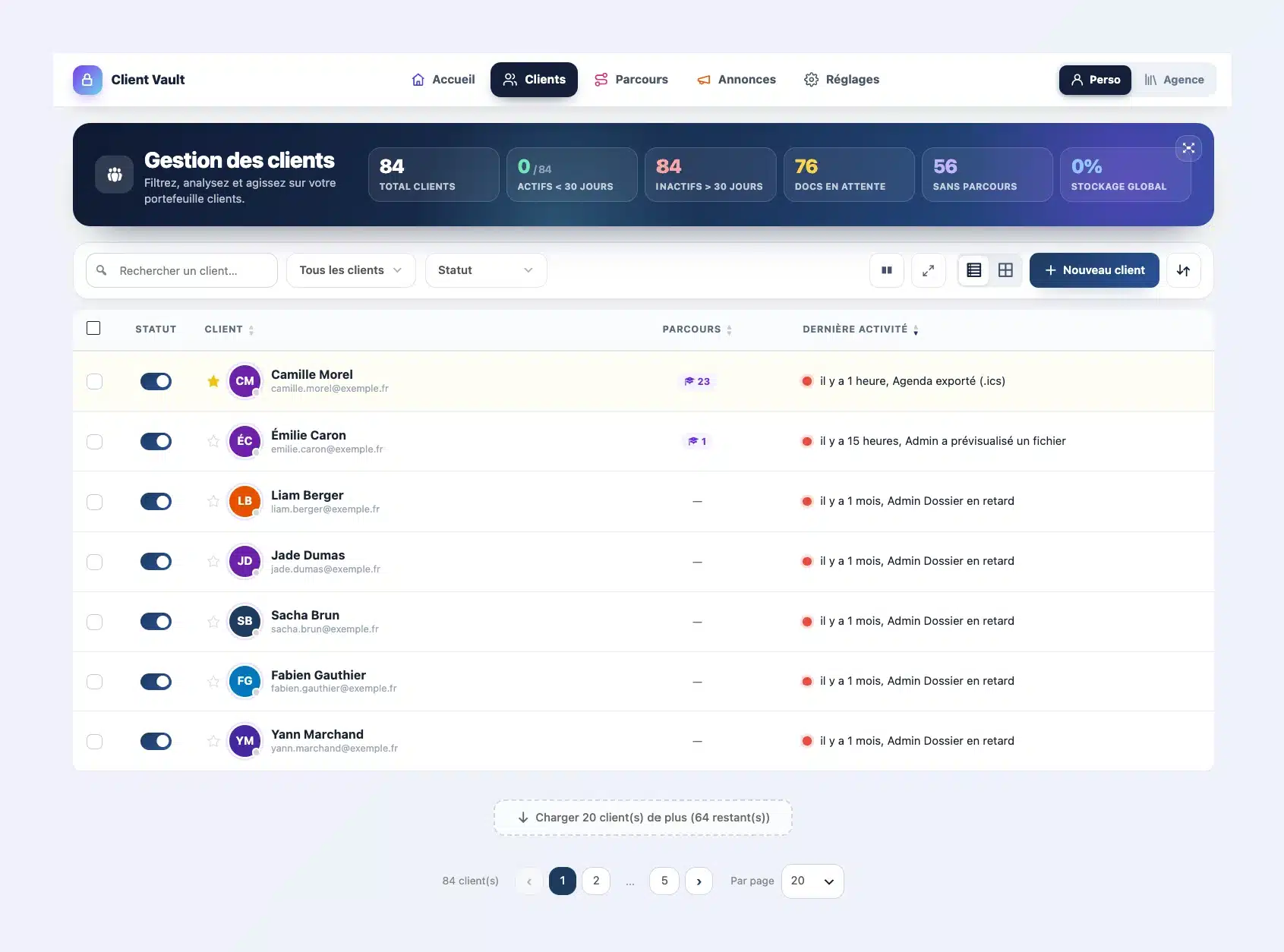Check the box for Camille Morel
Screen dimensions: 1284x952
[x=94, y=381]
